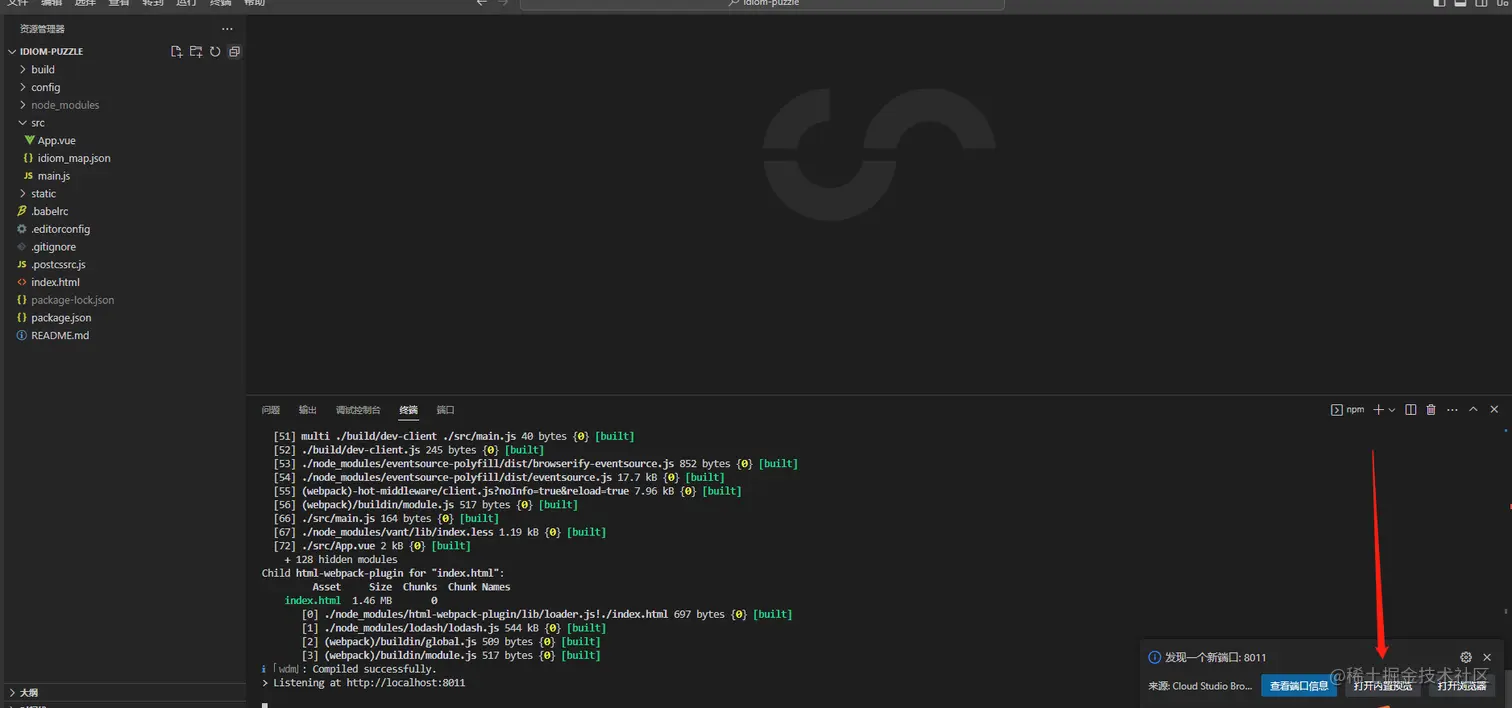Maximize the terminal panel with the chevron

[x=1473, y=409]
